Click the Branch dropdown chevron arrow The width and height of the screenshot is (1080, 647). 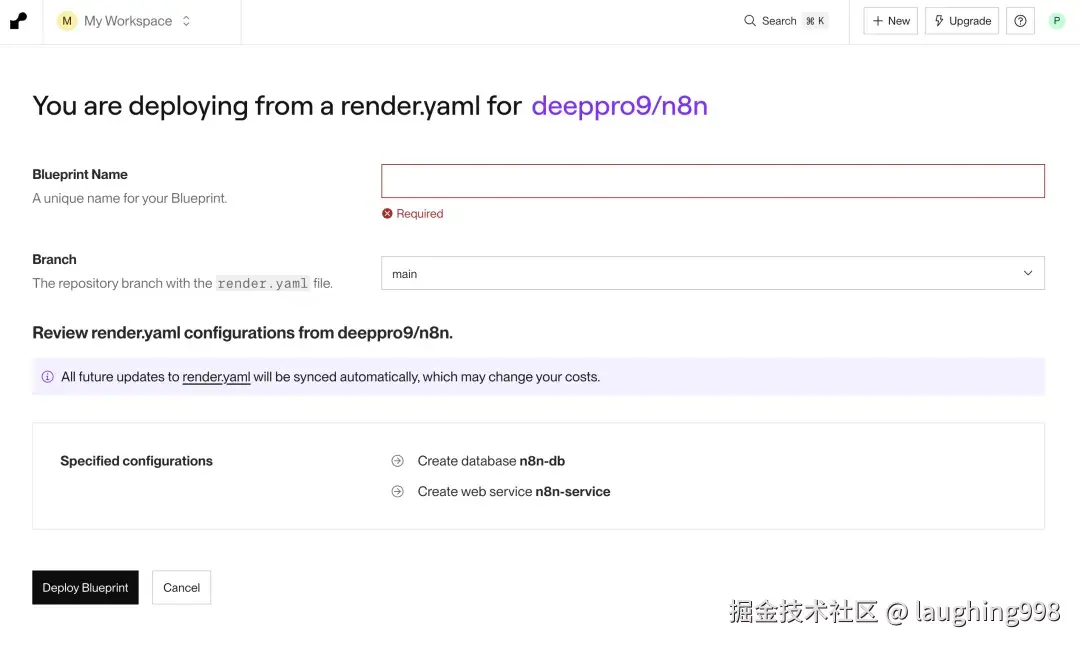1028,274
